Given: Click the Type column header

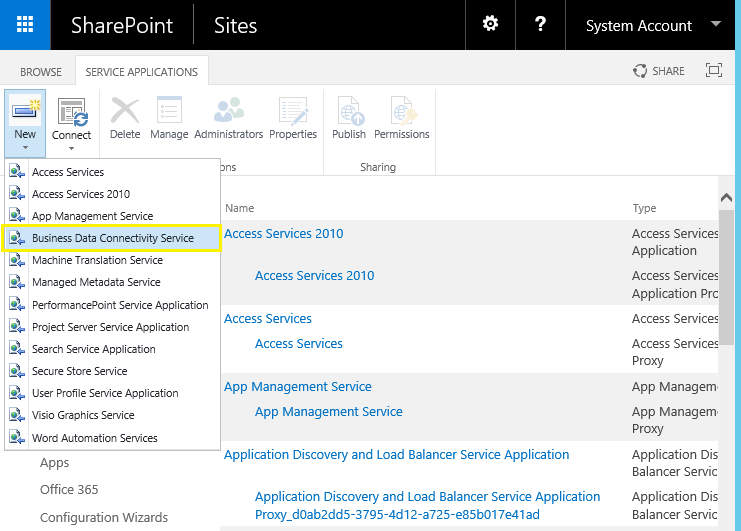Looking at the screenshot, I should 644,208.
